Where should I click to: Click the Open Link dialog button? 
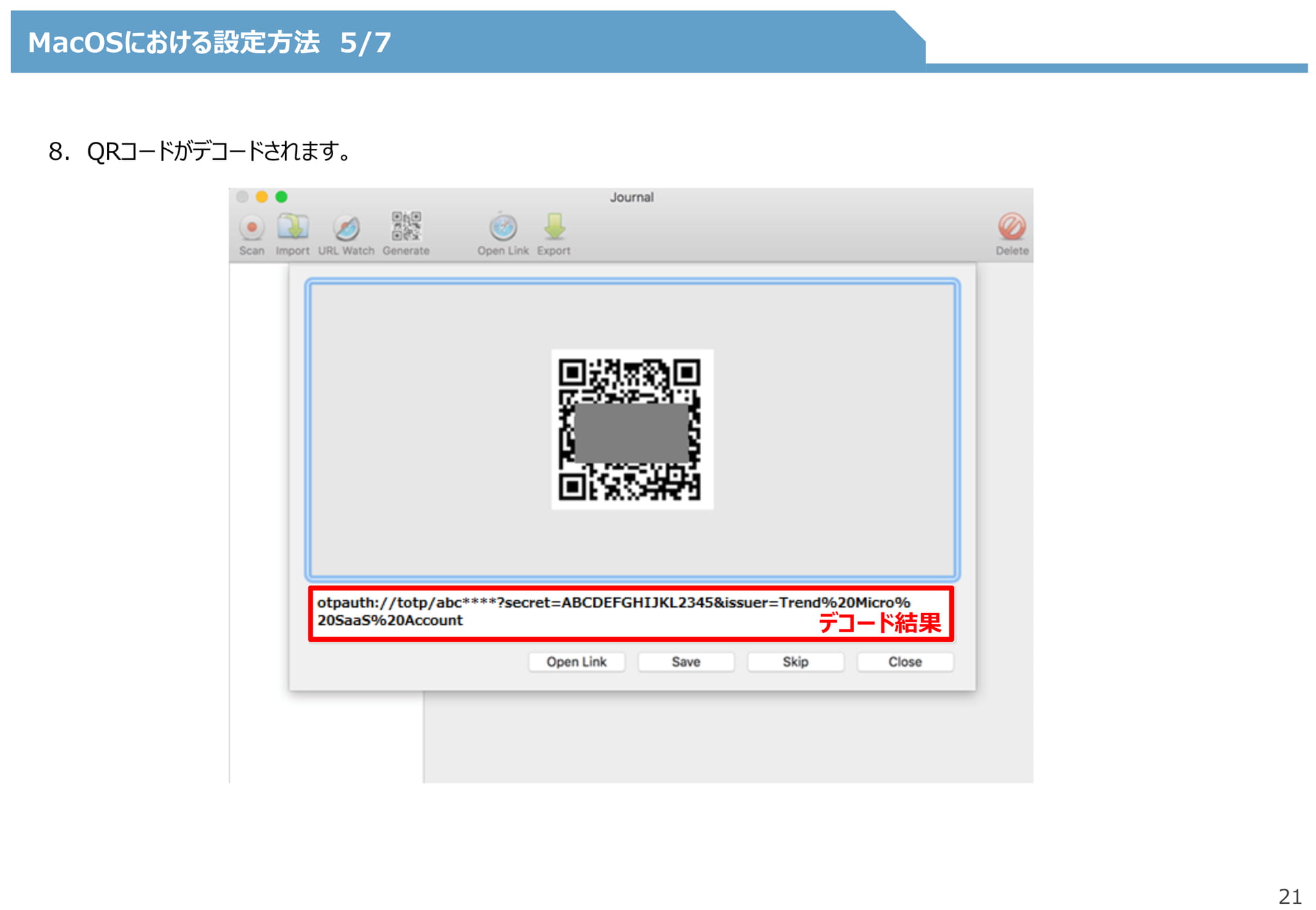point(576,662)
